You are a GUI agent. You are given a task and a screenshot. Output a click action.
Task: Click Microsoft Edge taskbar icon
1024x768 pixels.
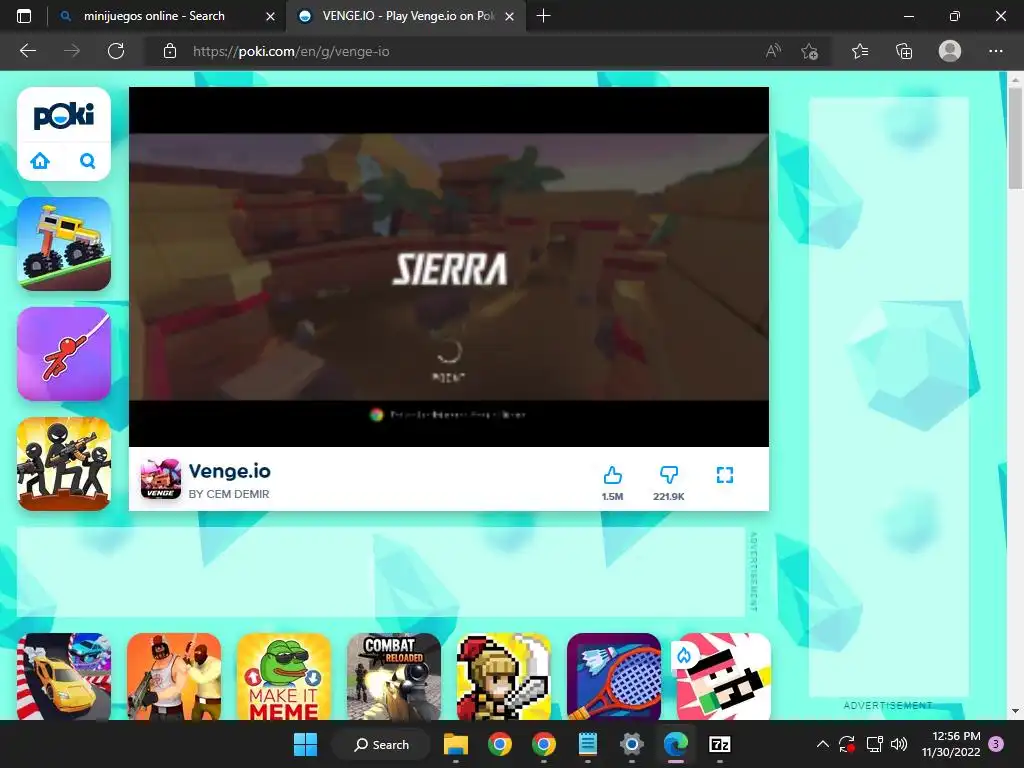tap(675, 744)
